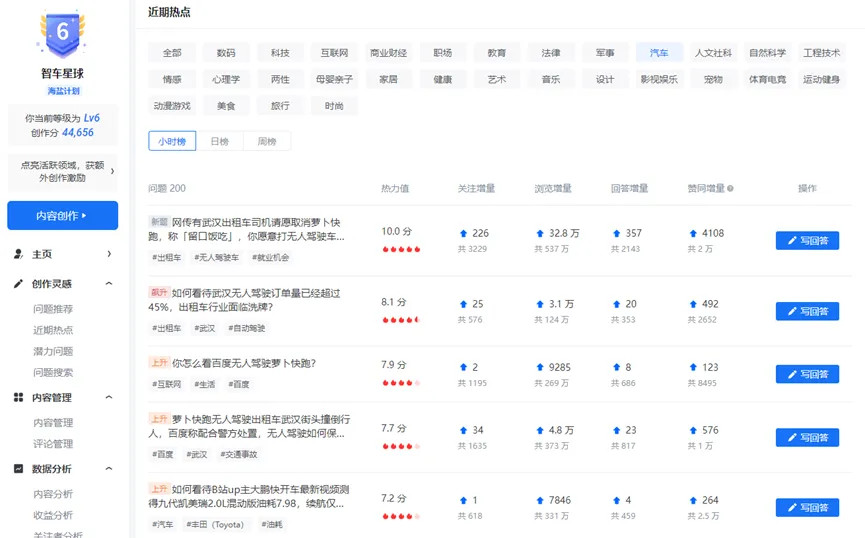
Task: Click 写回答 for the 订单量超过45% question
Action: tap(807, 311)
